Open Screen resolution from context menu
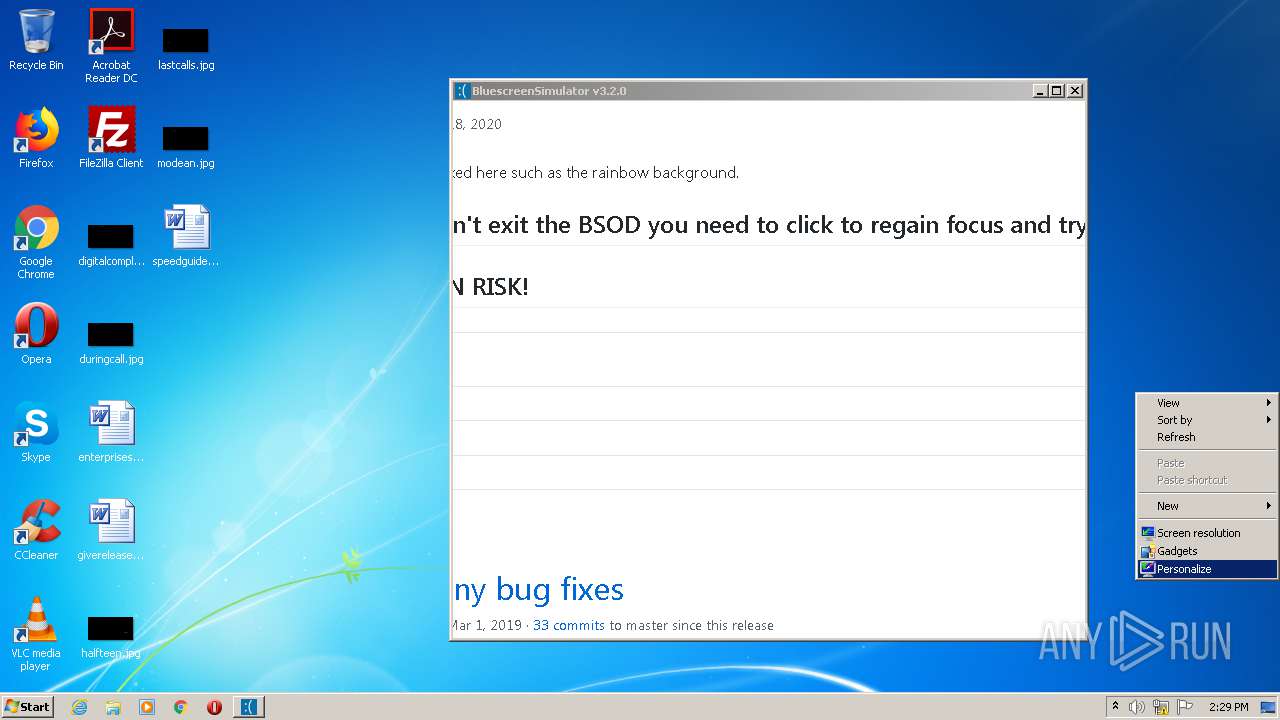The width and height of the screenshot is (1280, 720). (1207, 533)
